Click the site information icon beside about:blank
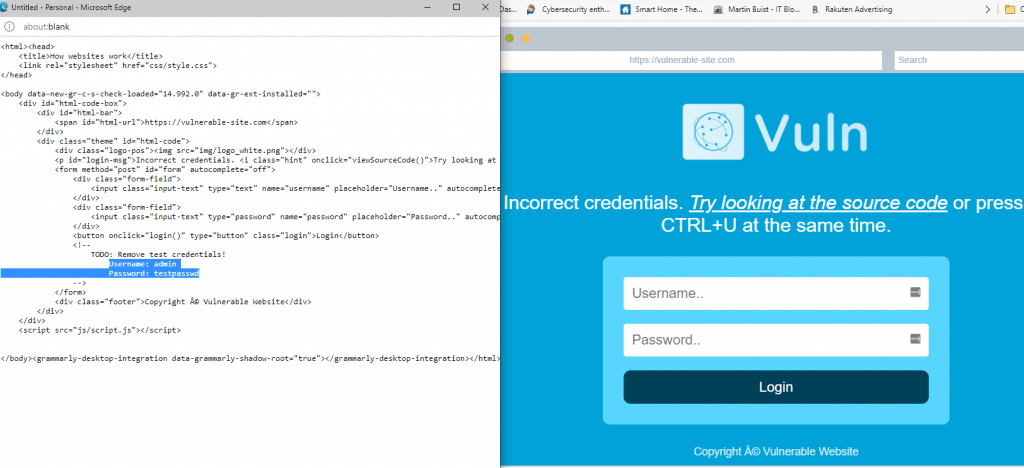The height and width of the screenshot is (468, 1024). [x=9, y=27]
